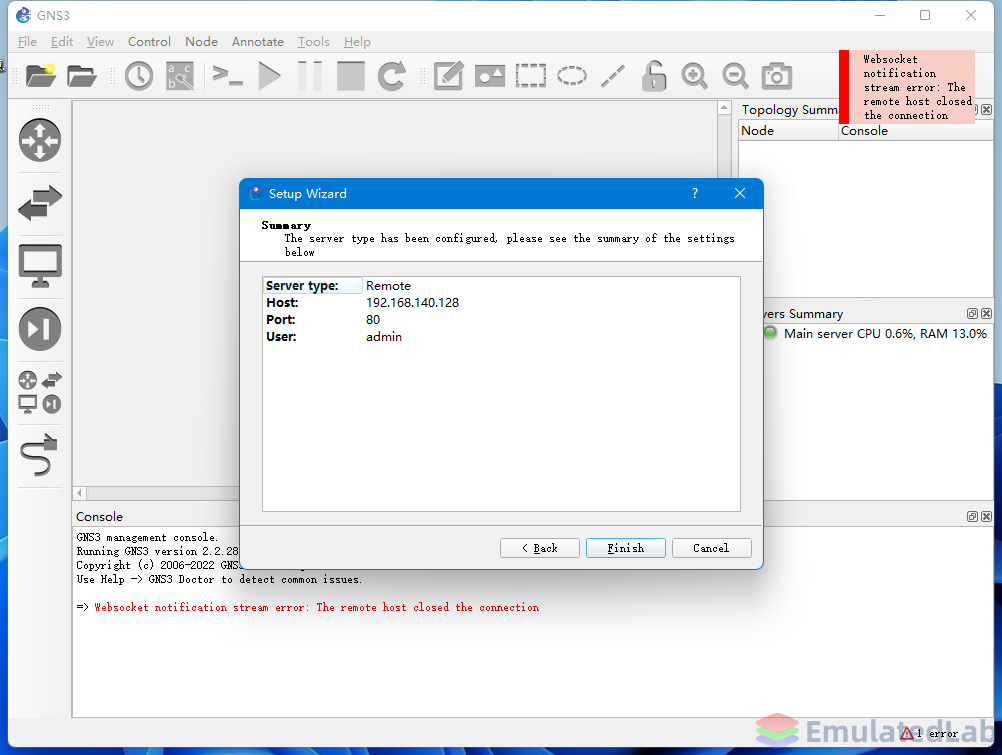This screenshot has width=1002, height=755.
Task: Stop all nodes with stop icon
Action: click(351, 76)
